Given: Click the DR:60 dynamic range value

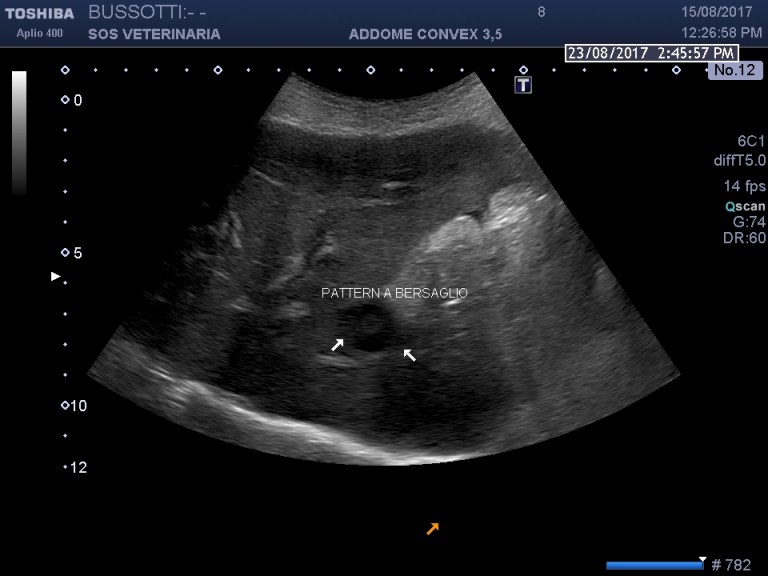Looking at the screenshot, I should [x=743, y=238].
